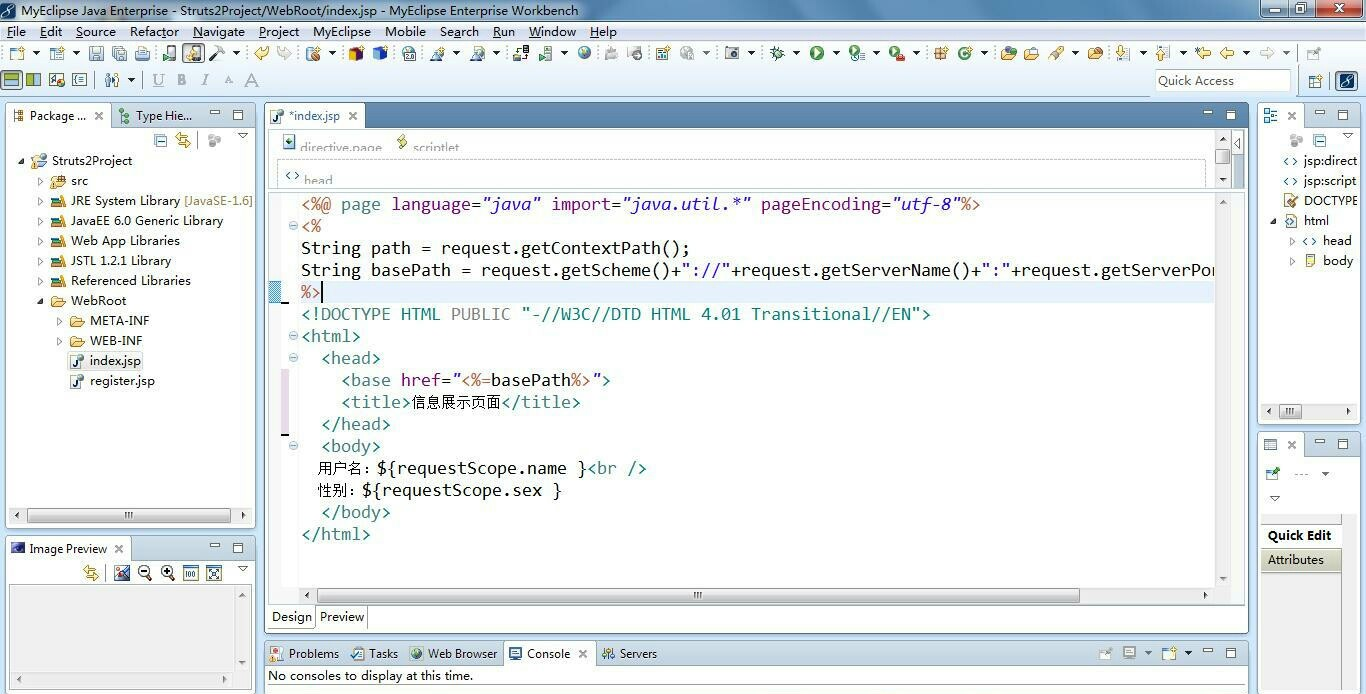The width and height of the screenshot is (1366, 694).
Task: Click the Save icon in toolbar
Action: [96, 53]
